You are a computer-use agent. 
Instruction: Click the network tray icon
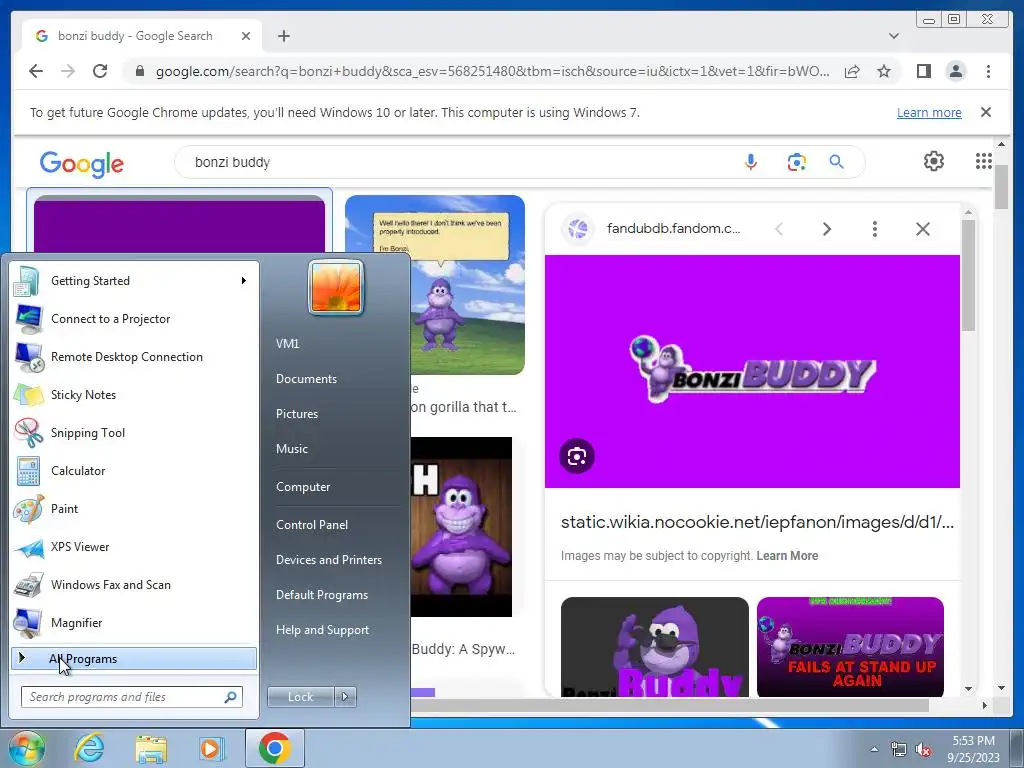(899, 750)
